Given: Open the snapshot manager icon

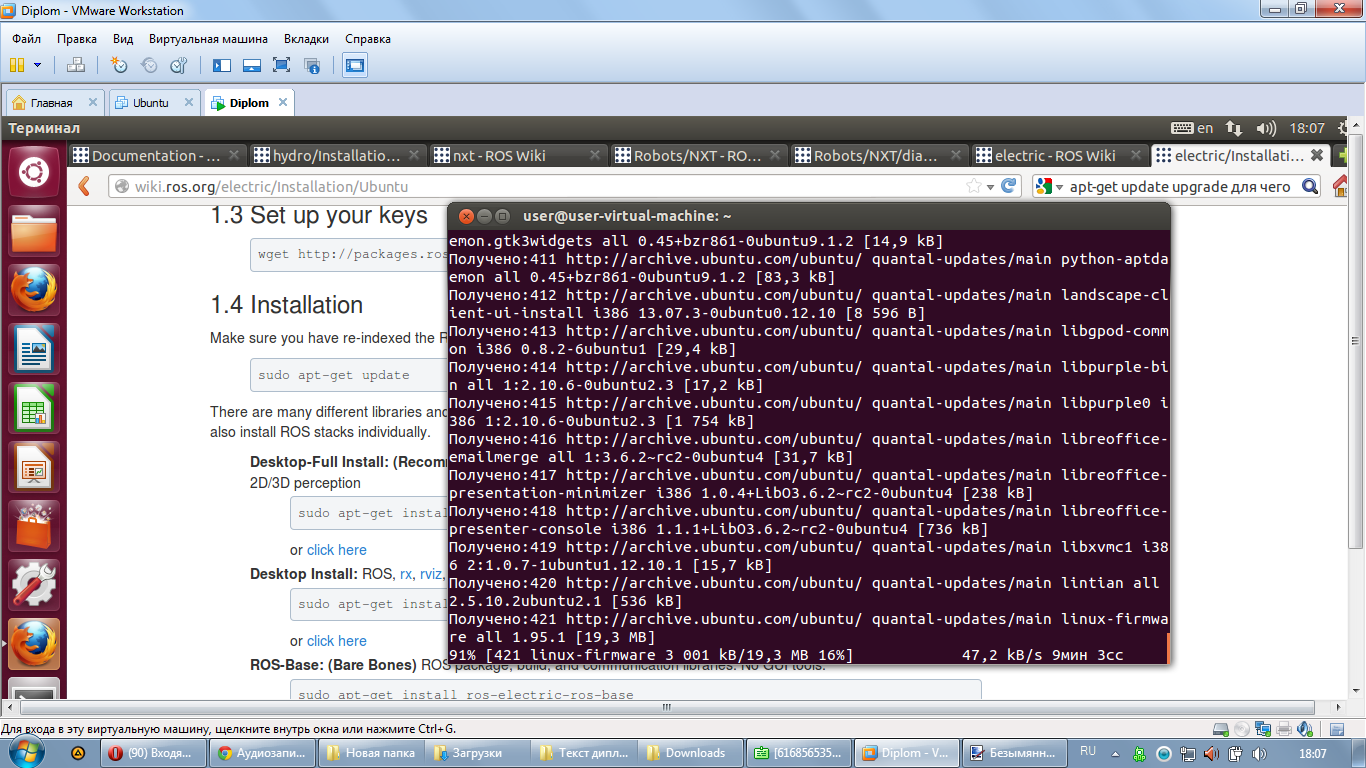Looking at the screenshot, I should pos(178,65).
